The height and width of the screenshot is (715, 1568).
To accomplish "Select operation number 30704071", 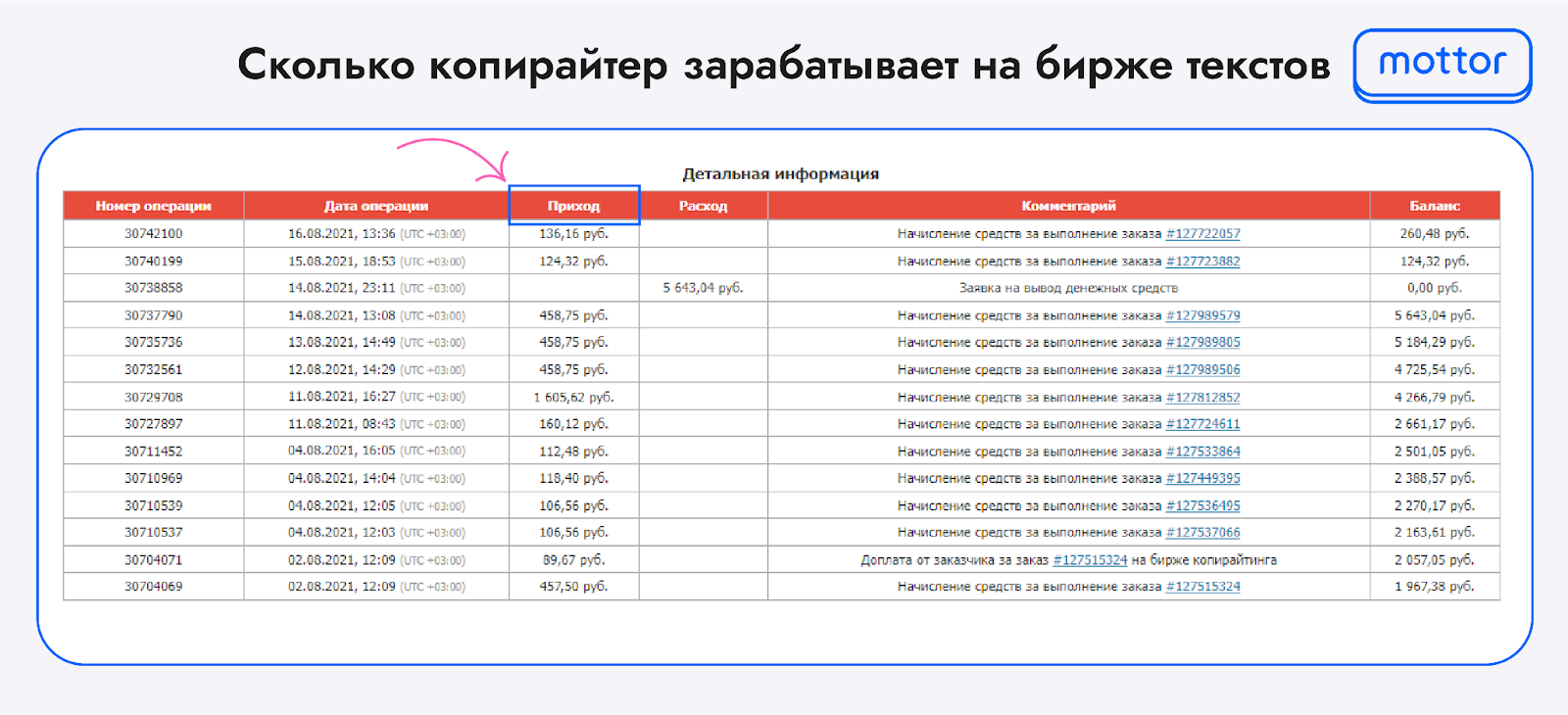I will click(153, 560).
